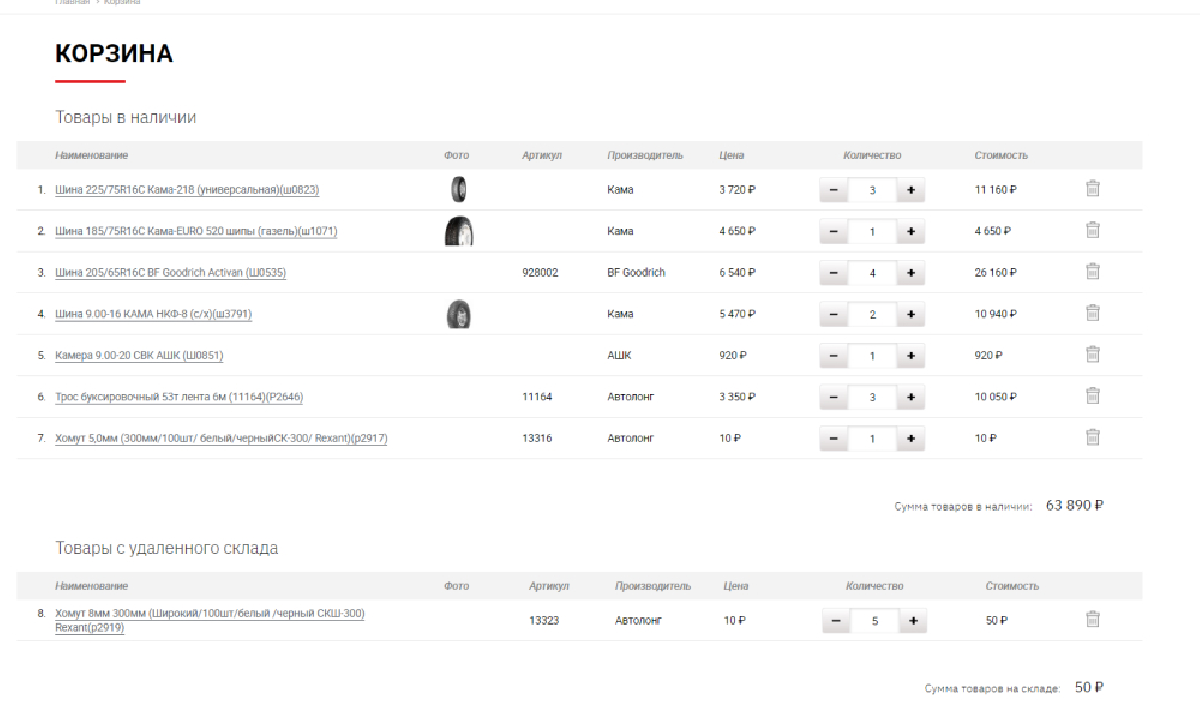1200x709 pixels.
Task: Edit quantity field for BF Goodrich tire
Action: click(x=872, y=273)
